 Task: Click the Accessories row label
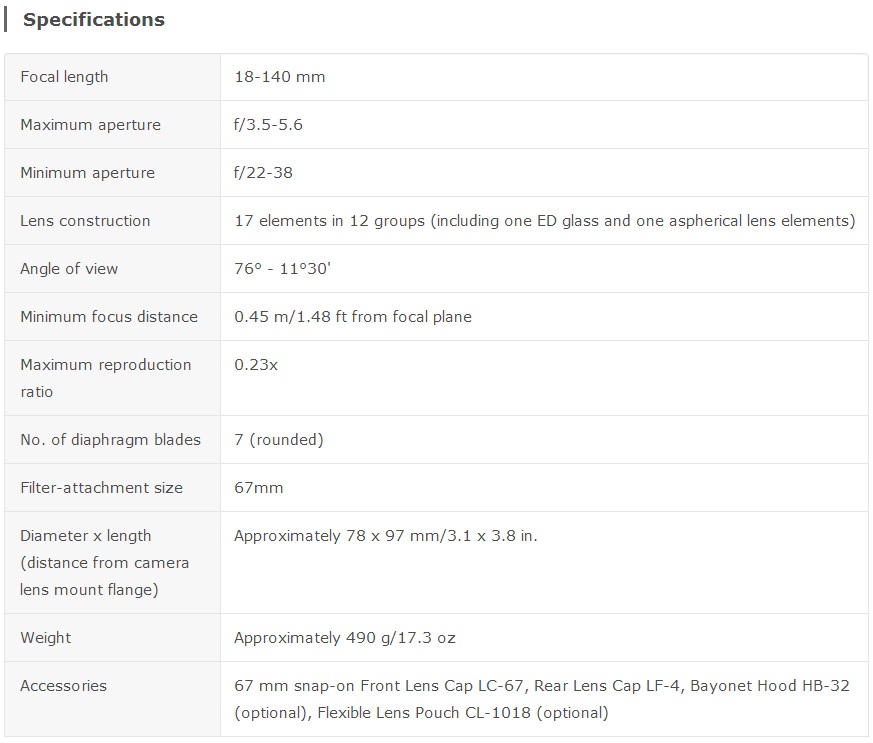(63, 686)
